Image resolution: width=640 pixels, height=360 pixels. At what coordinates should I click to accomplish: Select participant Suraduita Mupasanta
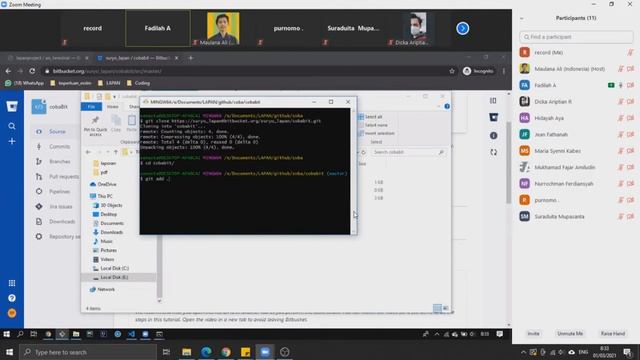point(576,216)
